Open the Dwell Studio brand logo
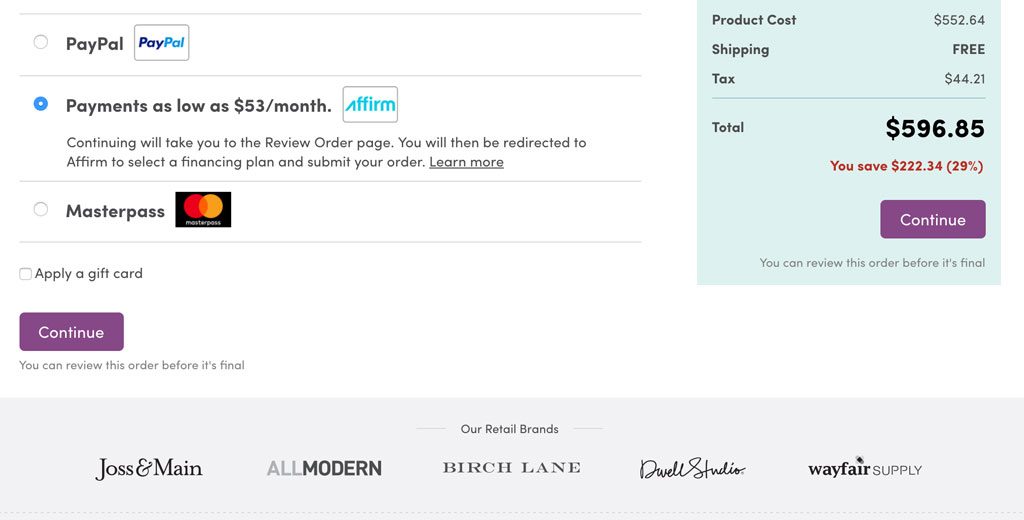This screenshot has width=1024, height=520. (x=692, y=468)
